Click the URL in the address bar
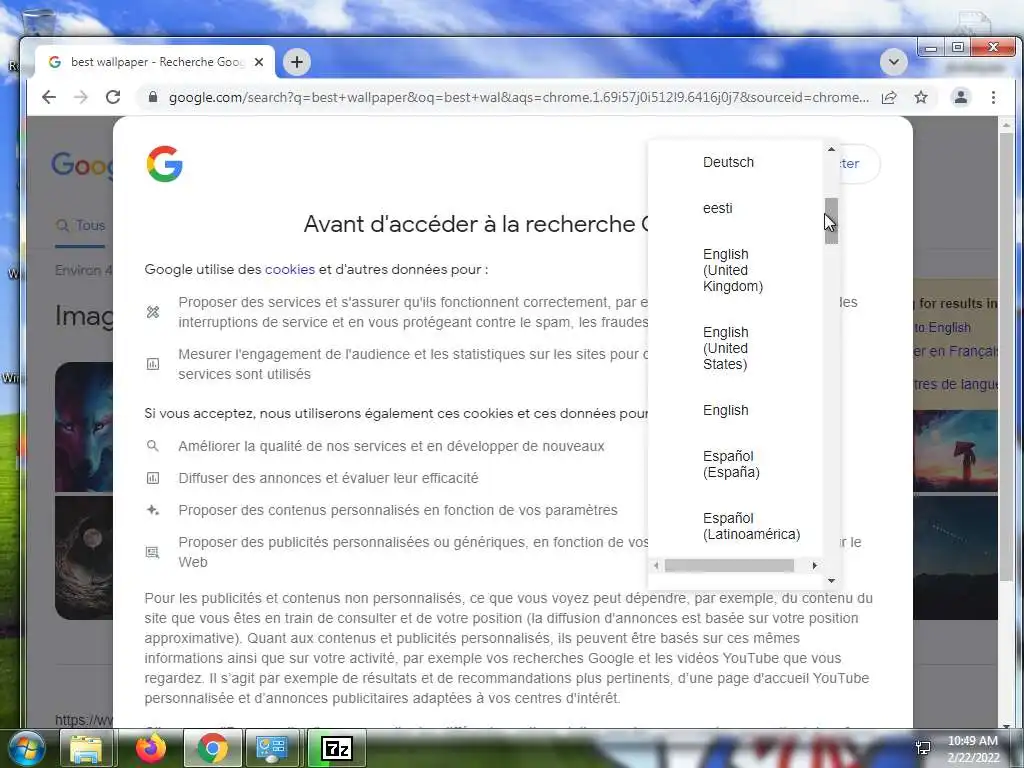The image size is (1024, 768). (519, 97)
